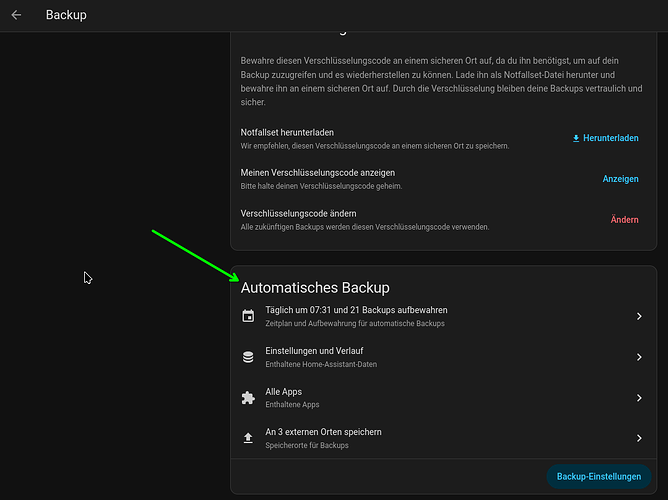Click the calendar icon for the daily schedule

click(x=248, y=316)
